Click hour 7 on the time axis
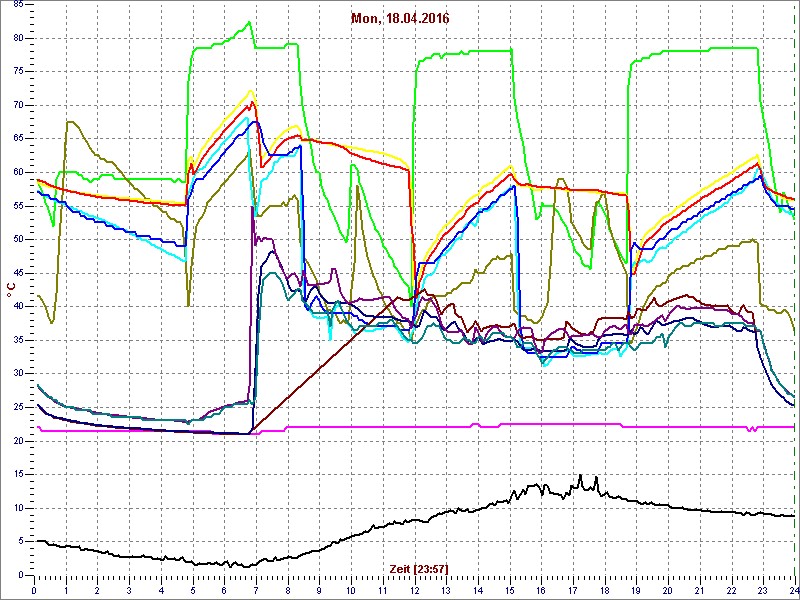Viewport: 800px width, 600px height. tap(257, 591)
